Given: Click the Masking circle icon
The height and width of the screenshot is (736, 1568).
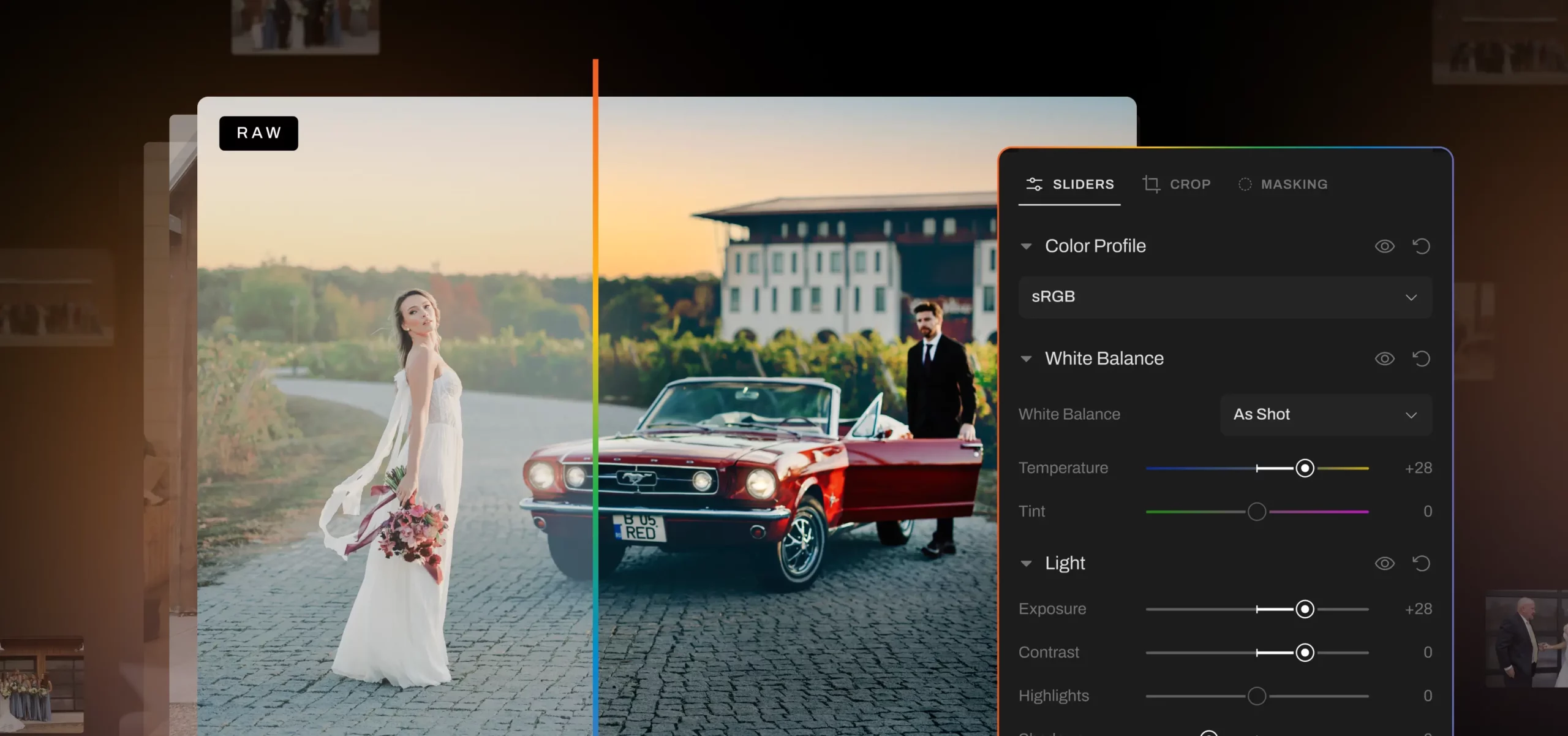Looking at the screenshot, I should (x=1245, y=184).
